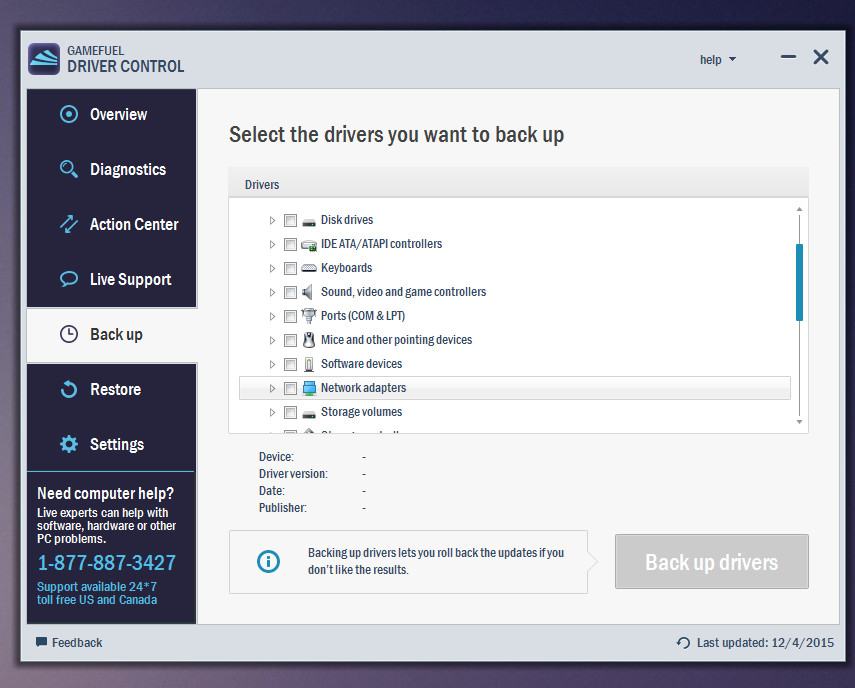Click the GameFuel Driver Control logo icon
The height and width of the screenshot is (688, 855).
[44, 59]
